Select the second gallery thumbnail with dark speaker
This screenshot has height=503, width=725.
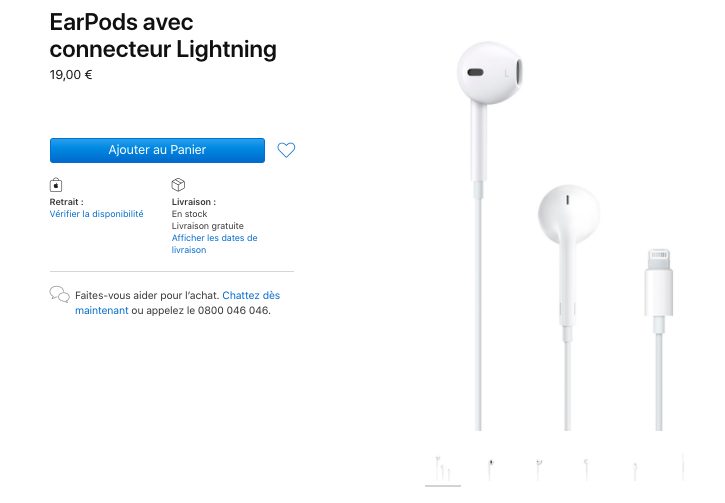tap(491, 469)
